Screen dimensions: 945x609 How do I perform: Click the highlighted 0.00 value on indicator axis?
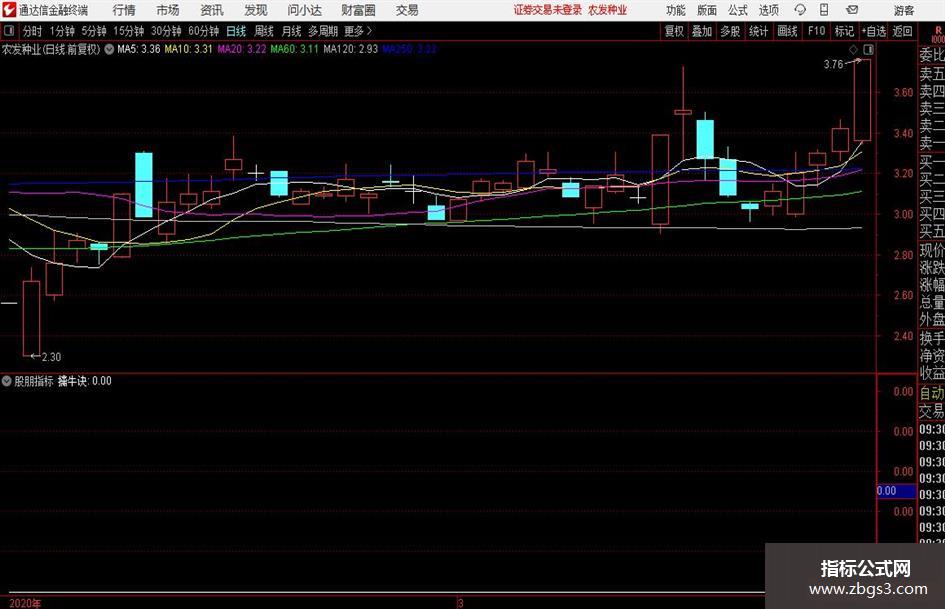896,491
